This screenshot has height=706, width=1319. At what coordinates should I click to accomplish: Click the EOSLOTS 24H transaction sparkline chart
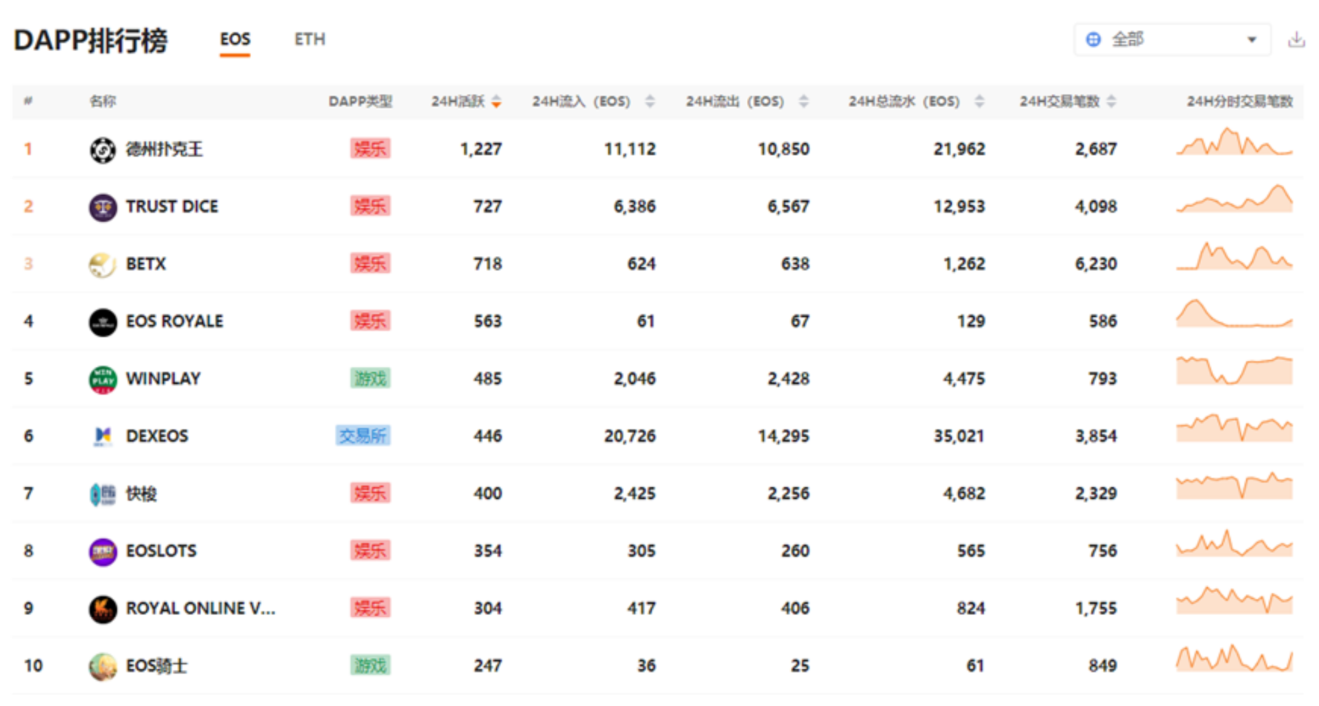[x=1235, y=543]
